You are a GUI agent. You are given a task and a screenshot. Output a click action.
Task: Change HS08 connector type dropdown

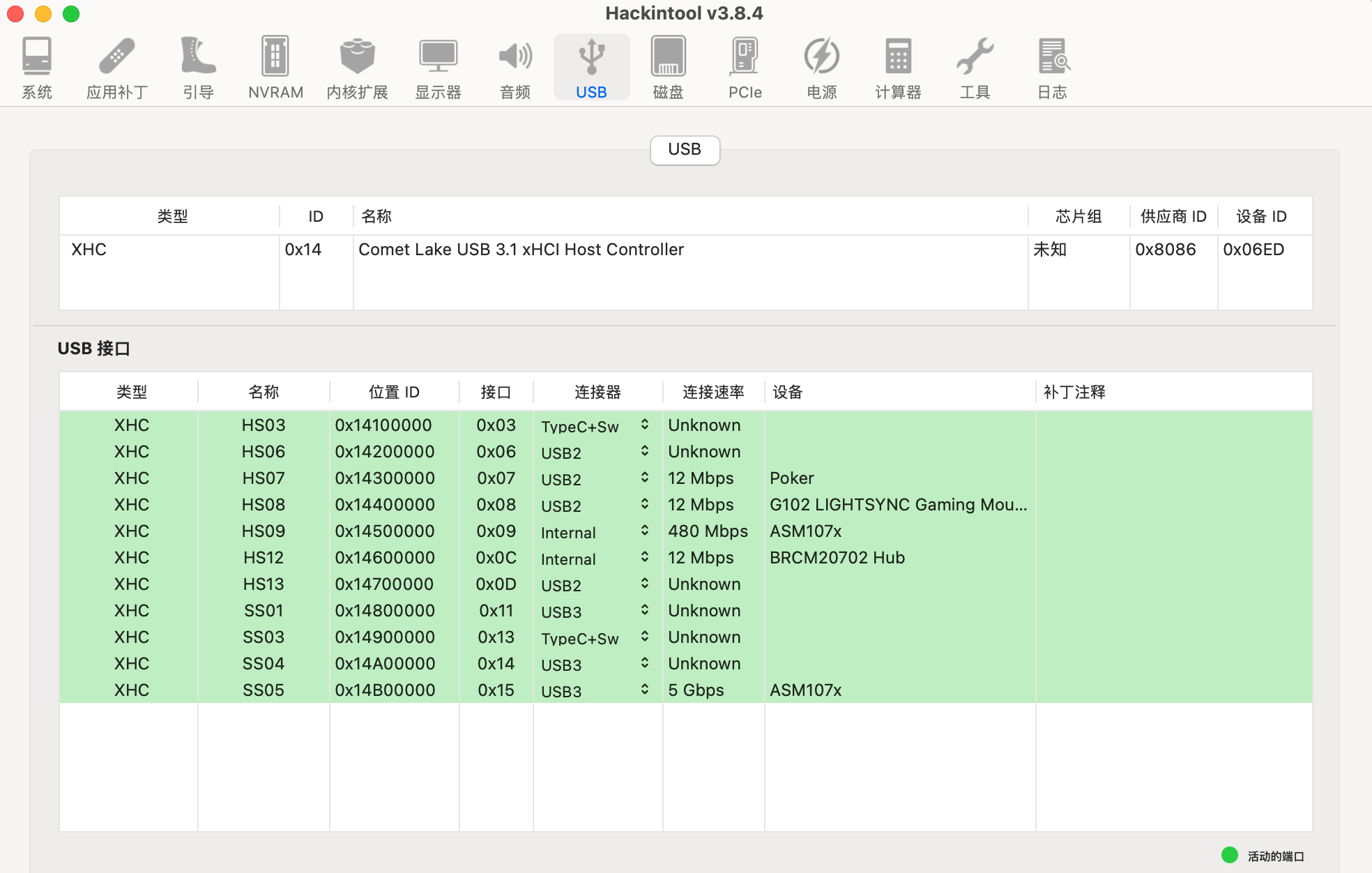pos(597,505)
